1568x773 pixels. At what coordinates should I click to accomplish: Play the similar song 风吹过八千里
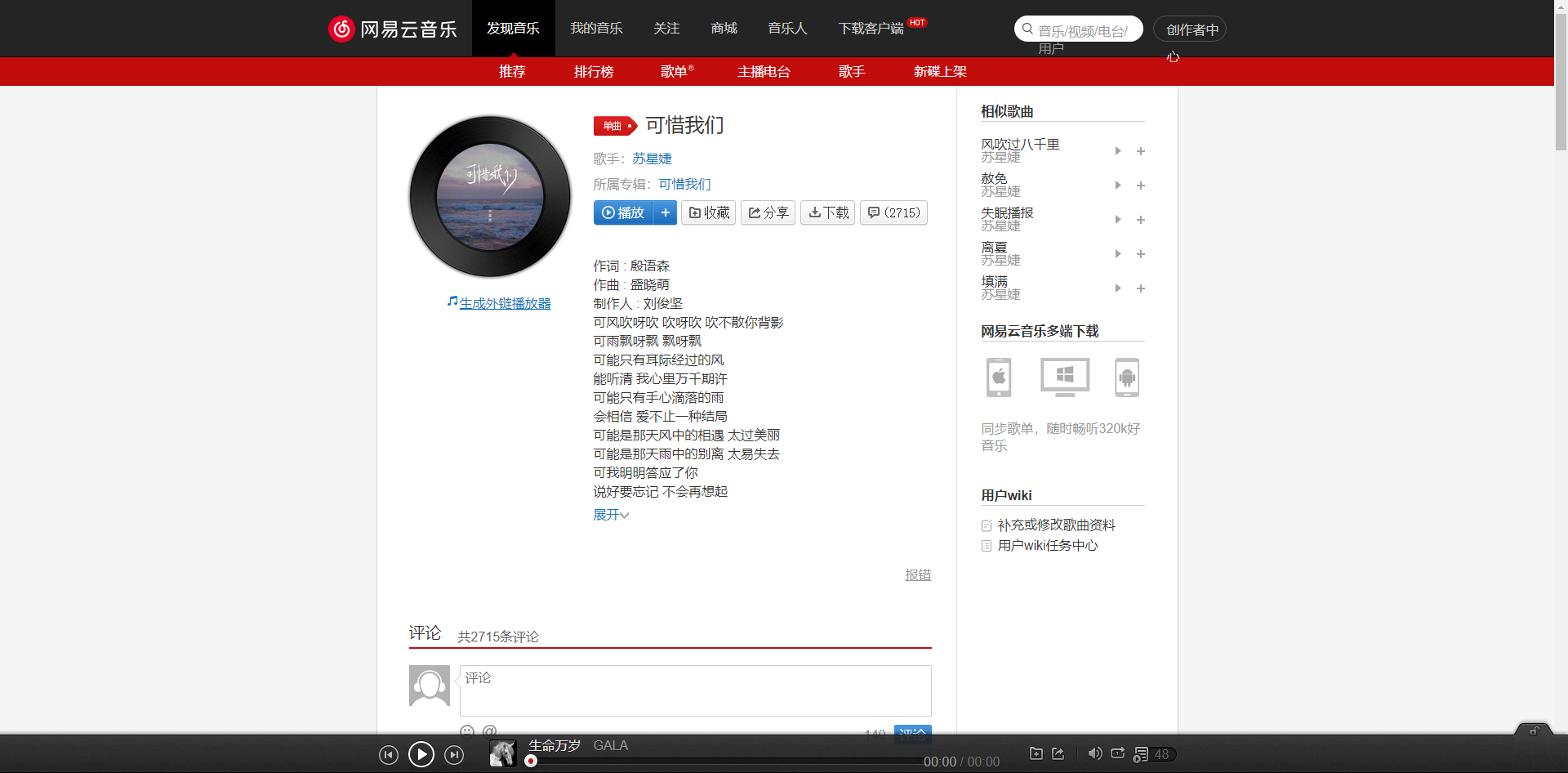pos(1118,150)
